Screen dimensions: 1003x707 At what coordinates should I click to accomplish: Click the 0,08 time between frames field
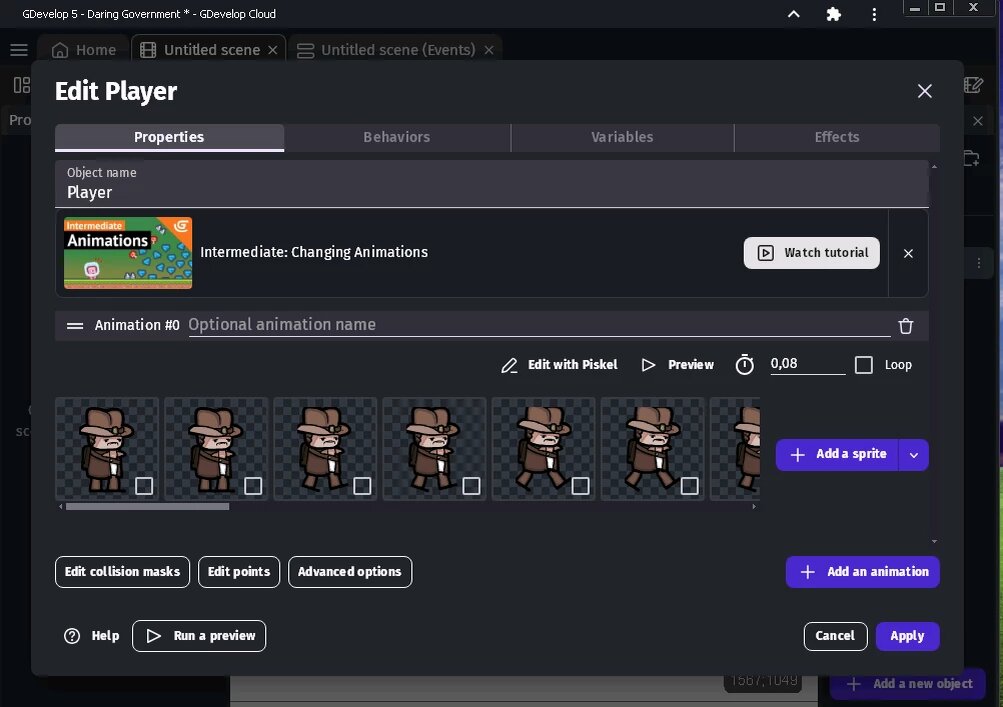[807, 364]
